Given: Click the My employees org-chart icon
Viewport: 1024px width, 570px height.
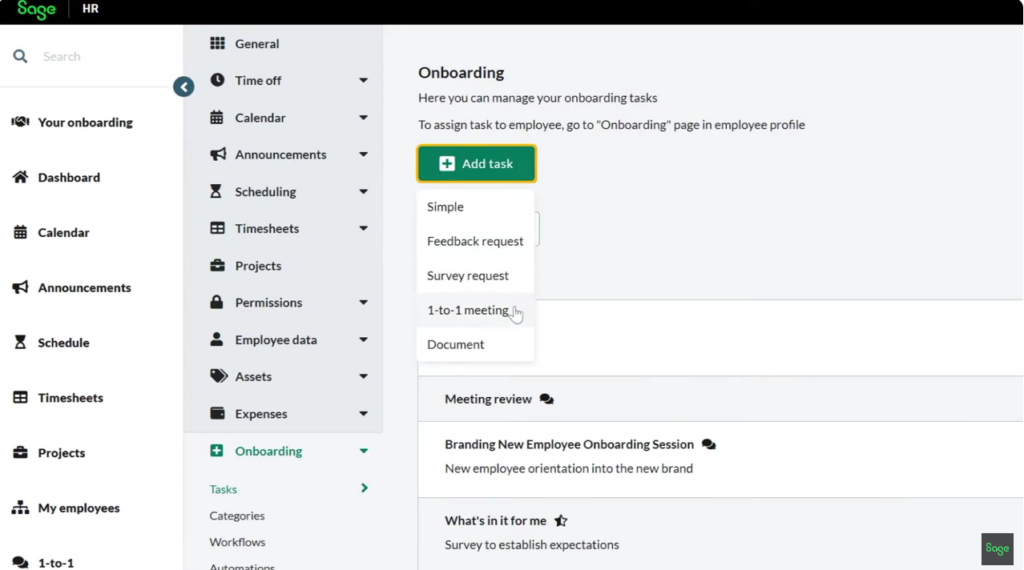Looking at the screenshot, I should [x=20, y=507].
